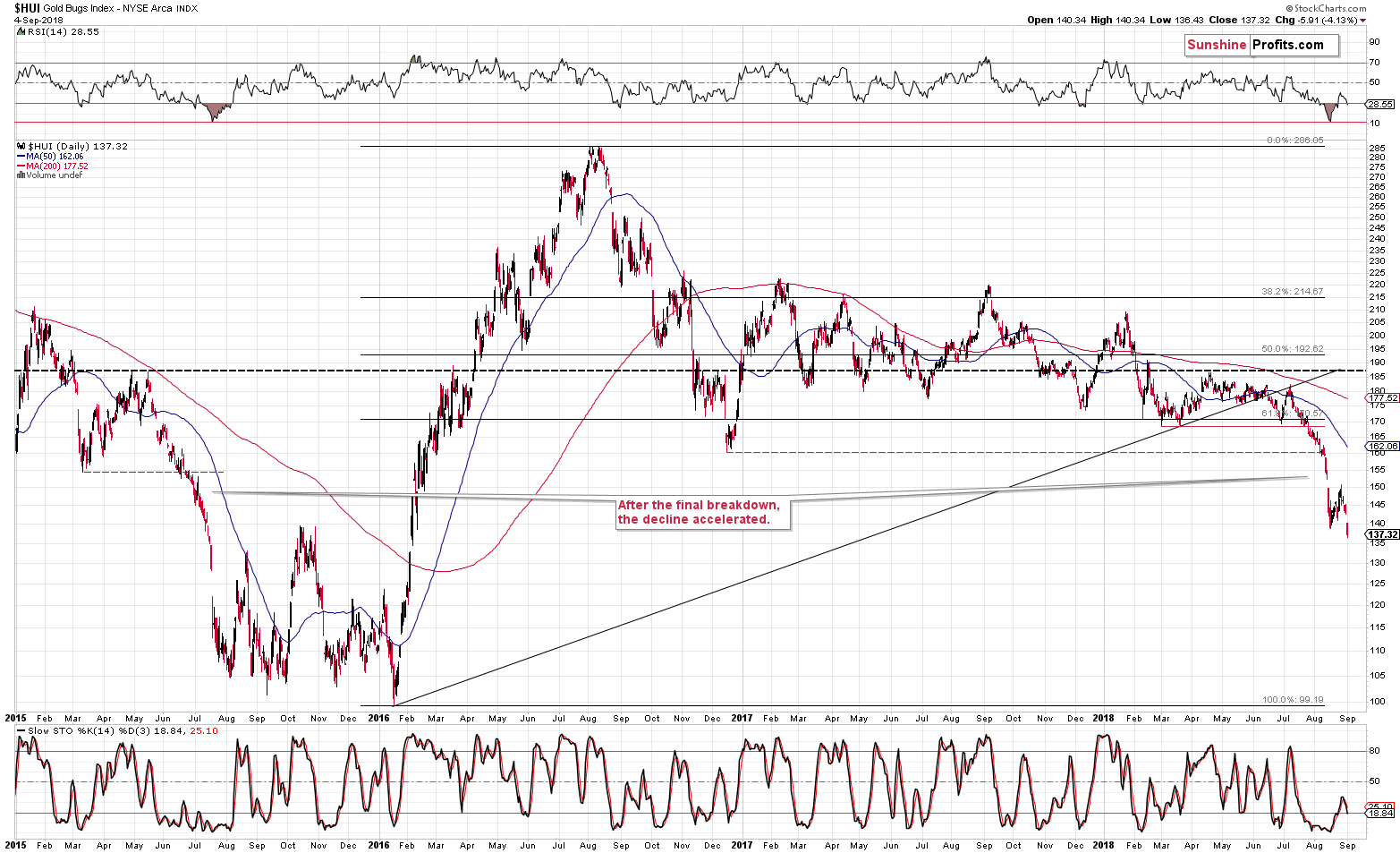Click the '61.8%: 170.57' Fibonacci label
Screen dimensions: 1400x853
tap(1293, 414)
